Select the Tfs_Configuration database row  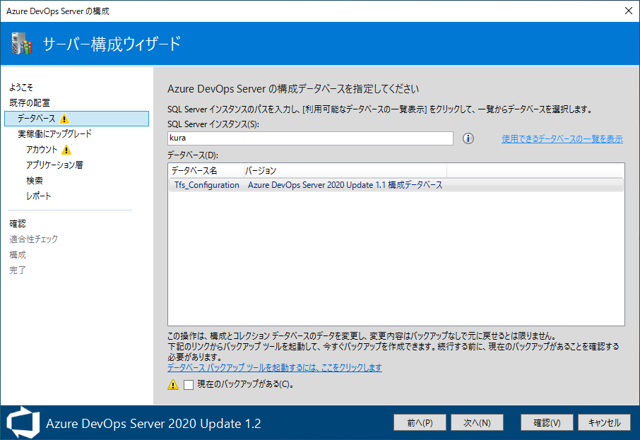(396, 185)
